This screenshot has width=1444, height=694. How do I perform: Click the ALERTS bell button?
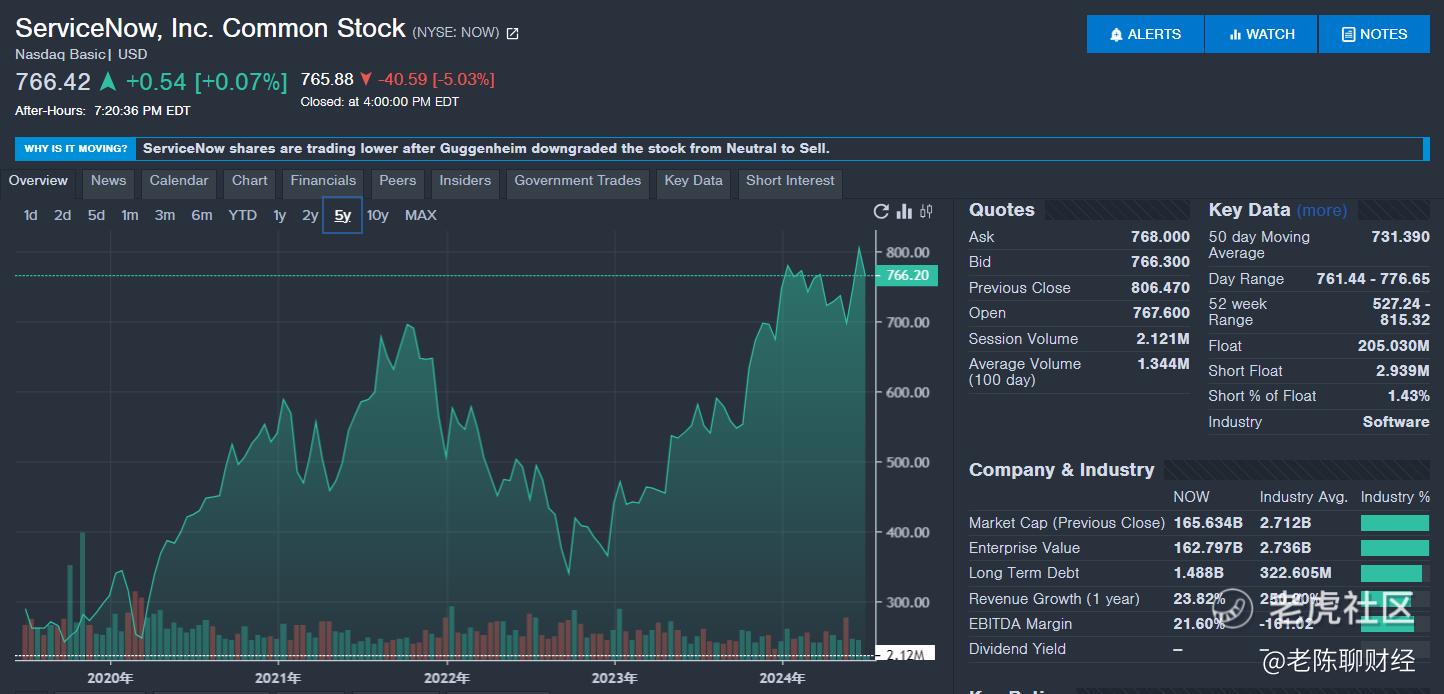pyautogui.click(x=1145, y=34)
